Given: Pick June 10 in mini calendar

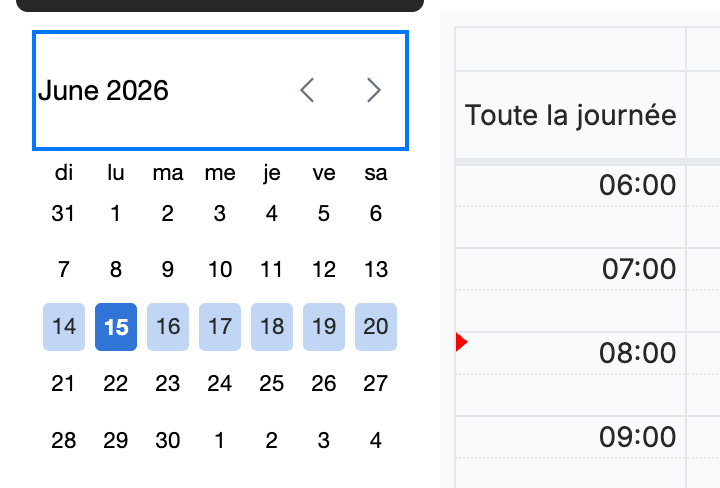Looking at the screenshot, I should [x=219, y=270].
